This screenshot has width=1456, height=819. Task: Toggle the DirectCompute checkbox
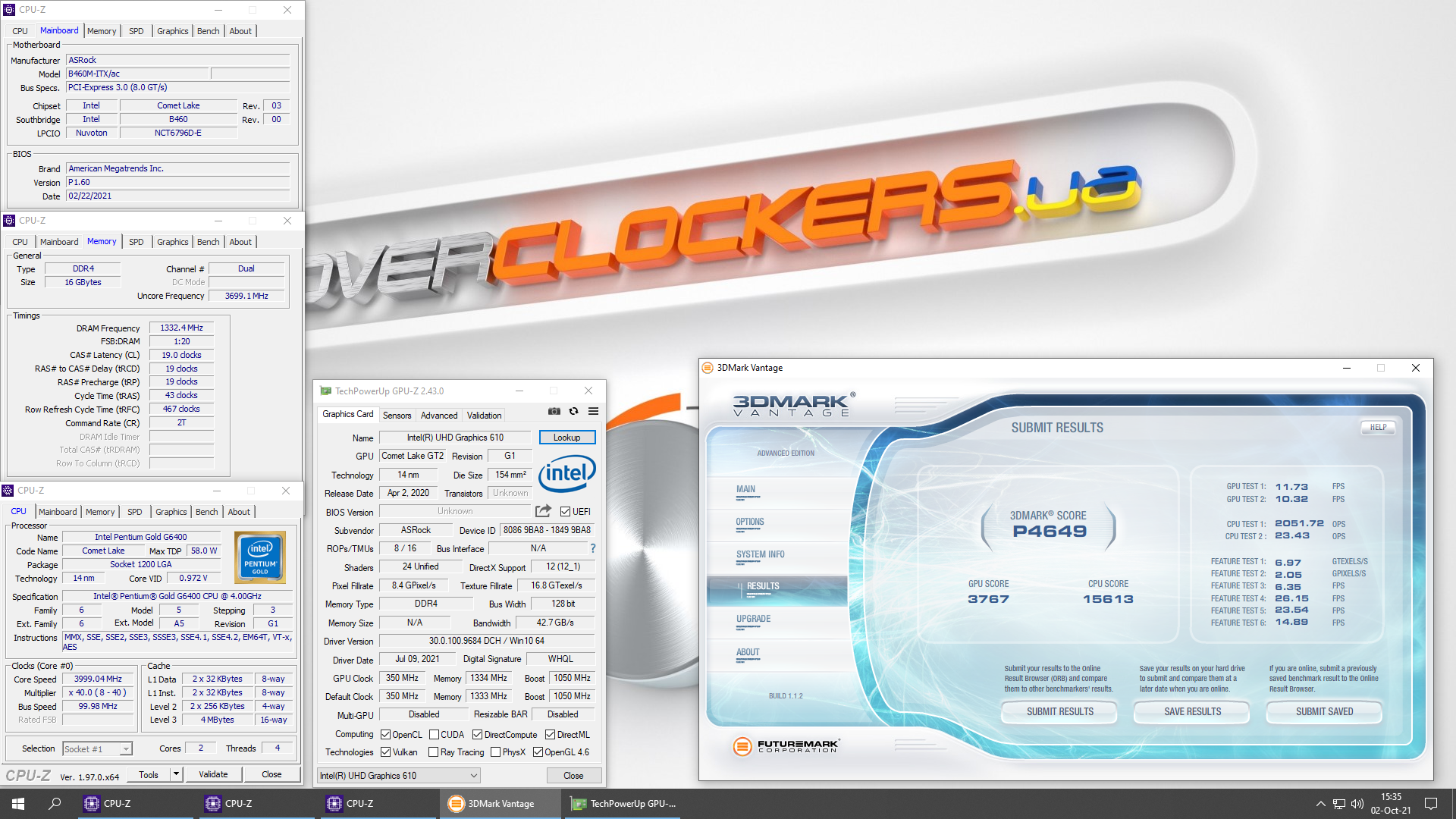tap(477, 735)
